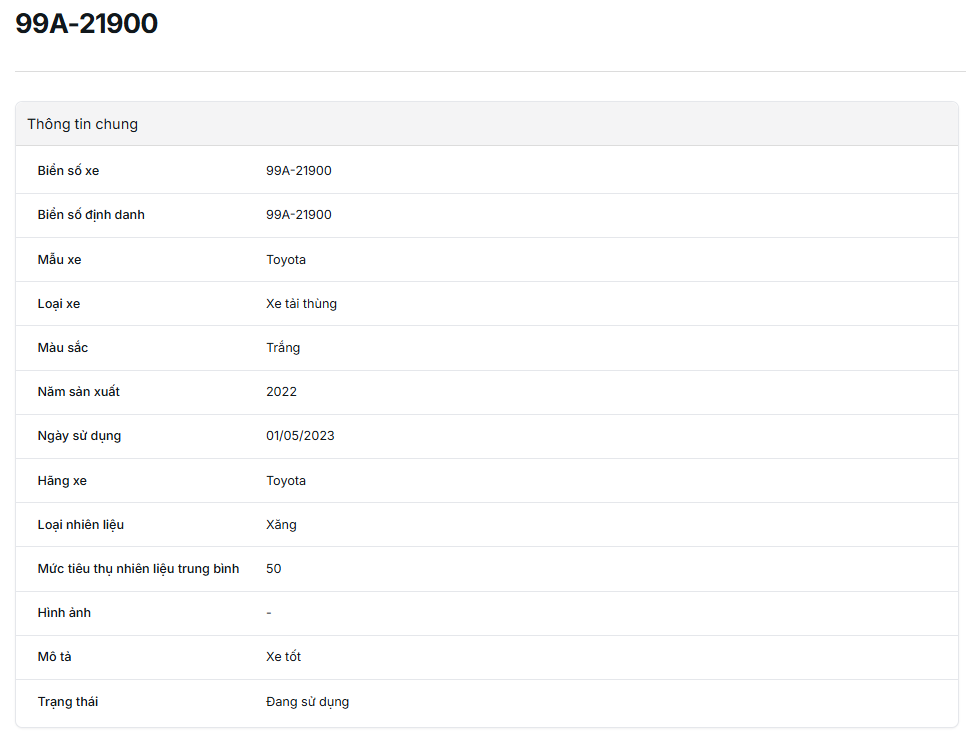Select the Xe tốt description text
The height and width of the screenshot is (736, 966).
coord(283,657)
